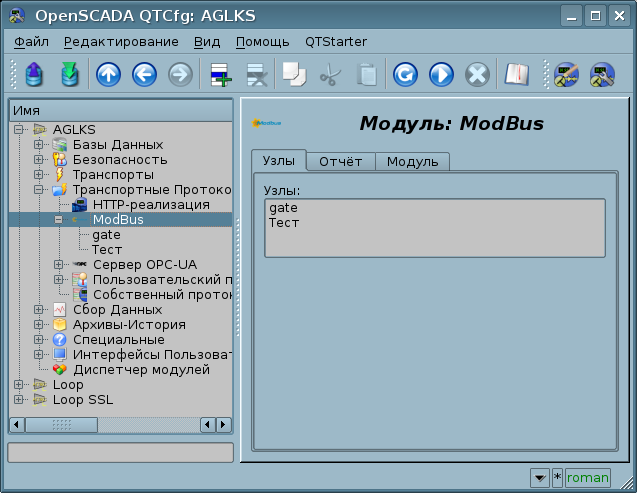The image size is (637, 493).
Task: Open the Файл menu
Action: pyautogui.click(x=31, y=42)
